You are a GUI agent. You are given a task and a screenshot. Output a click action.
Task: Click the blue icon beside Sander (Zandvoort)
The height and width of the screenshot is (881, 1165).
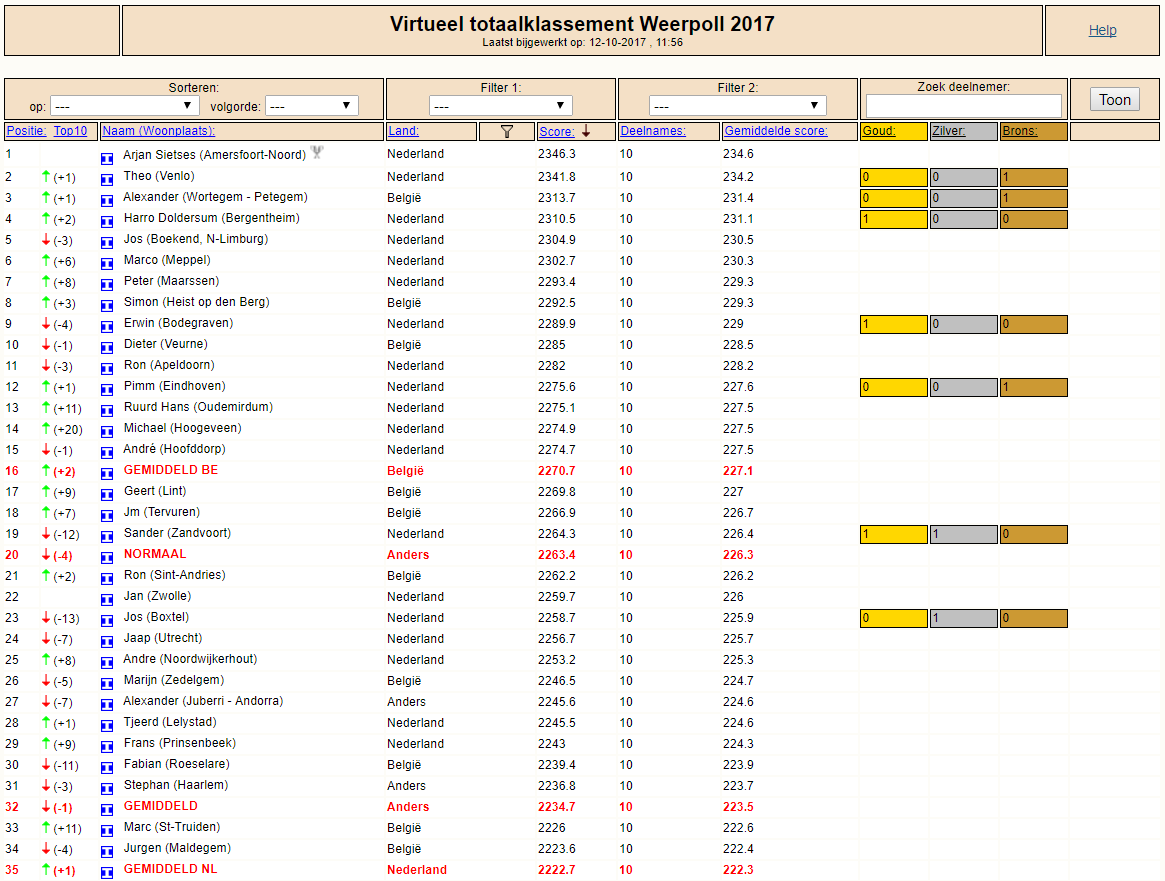point(107,536)
